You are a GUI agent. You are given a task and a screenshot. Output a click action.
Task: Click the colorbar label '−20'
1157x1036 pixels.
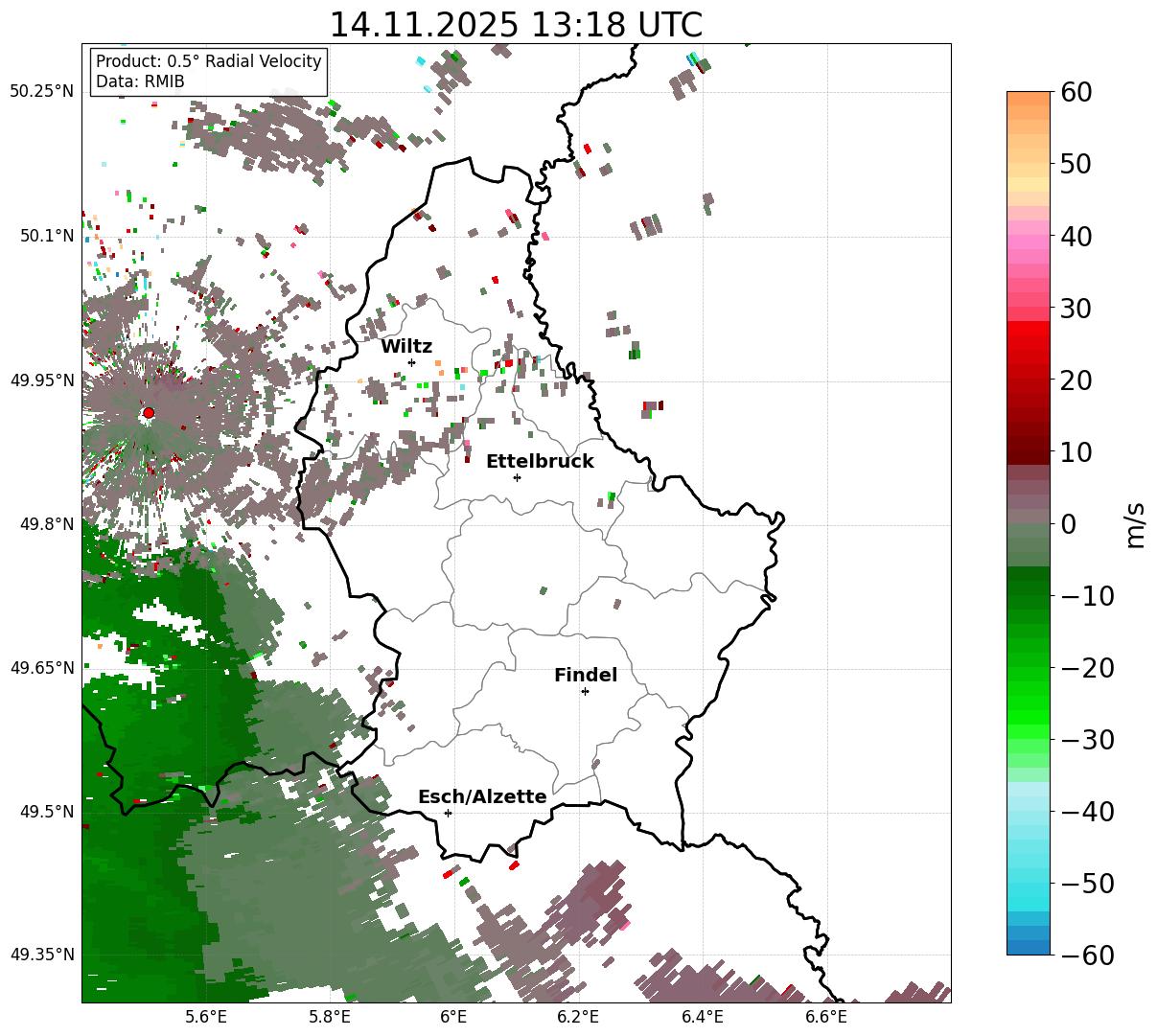click(1087, 668)
